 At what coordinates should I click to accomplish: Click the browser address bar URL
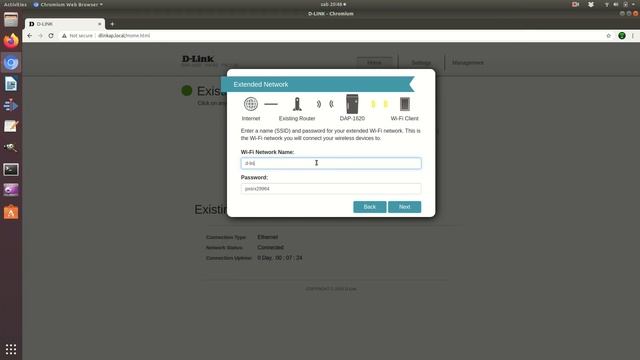click(x=124, y=36)
